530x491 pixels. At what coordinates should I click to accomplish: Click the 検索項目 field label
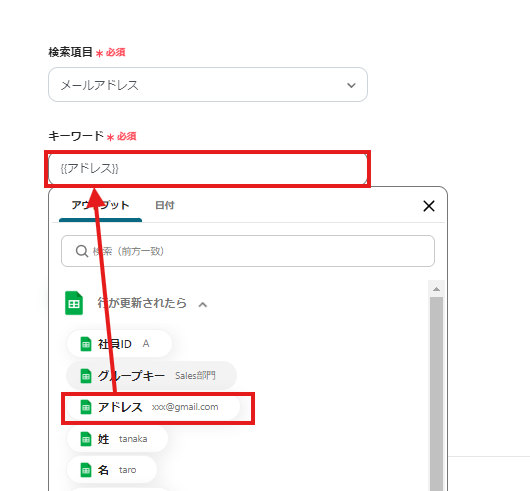click(70, 52)
